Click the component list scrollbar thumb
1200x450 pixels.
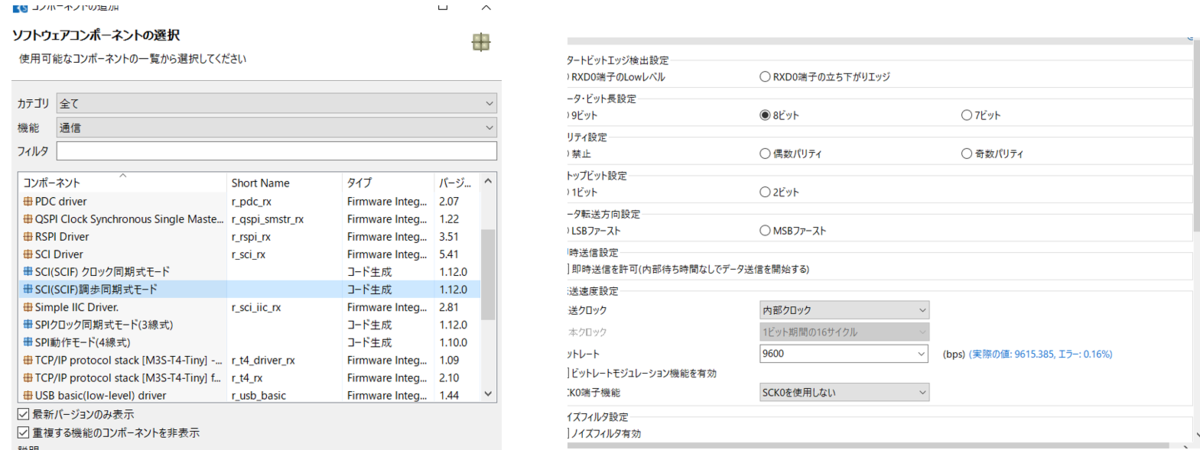click(x=488, y=274)
